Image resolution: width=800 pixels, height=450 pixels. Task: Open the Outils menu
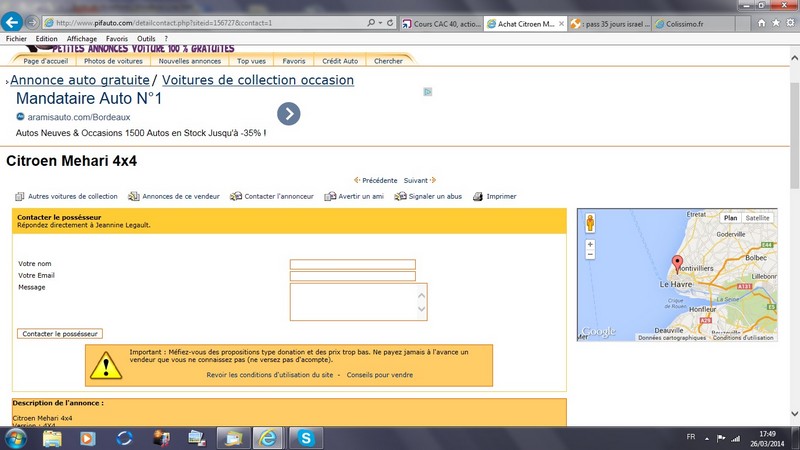pos(146,39)
